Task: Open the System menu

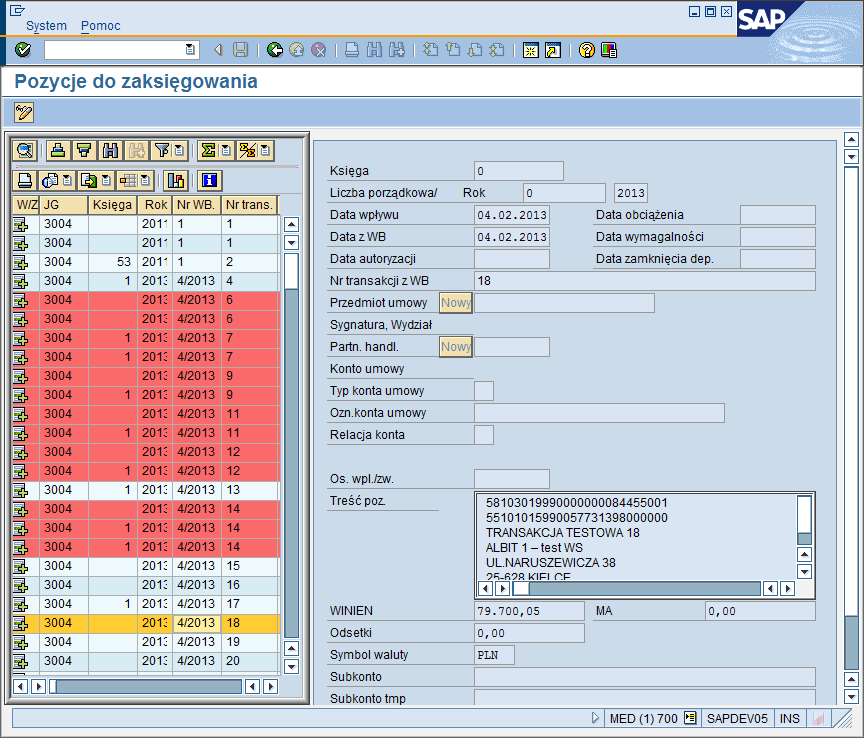Action: click(46, 26)
